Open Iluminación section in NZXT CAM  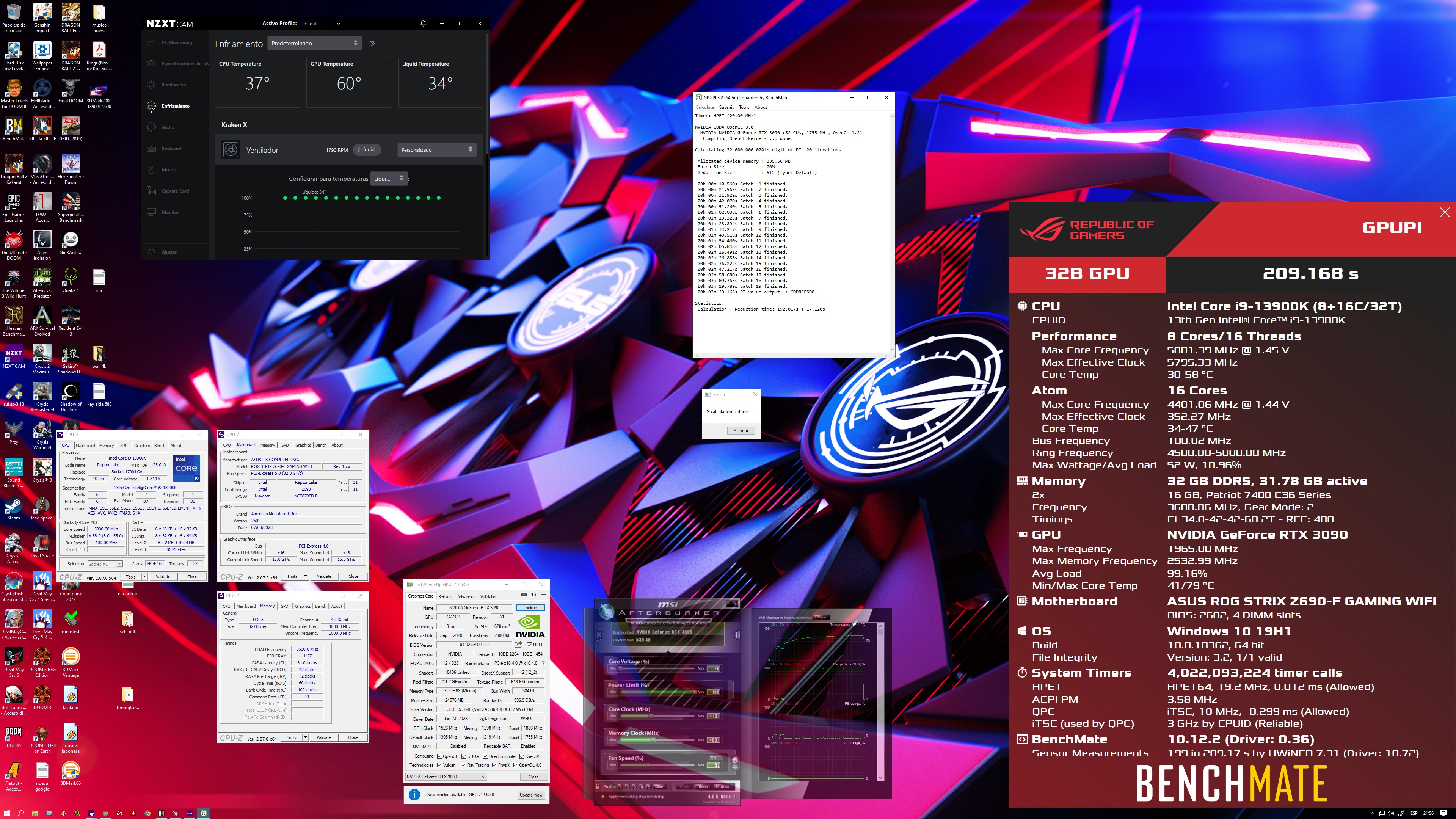(x=167, y=85)
